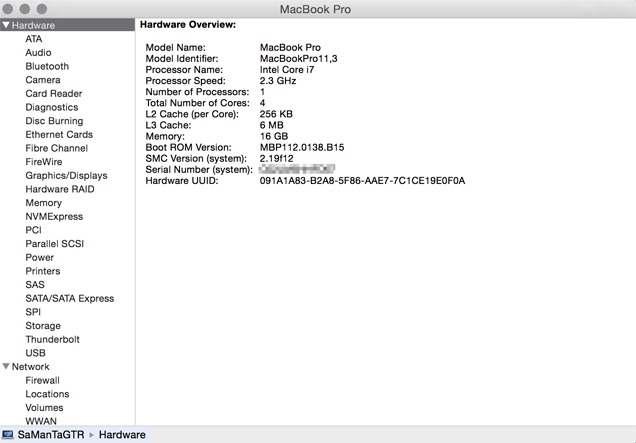Click the Hardware UUID value
Image resolution: width=636 pixels, height=443 pixels.
coord(362,181)
